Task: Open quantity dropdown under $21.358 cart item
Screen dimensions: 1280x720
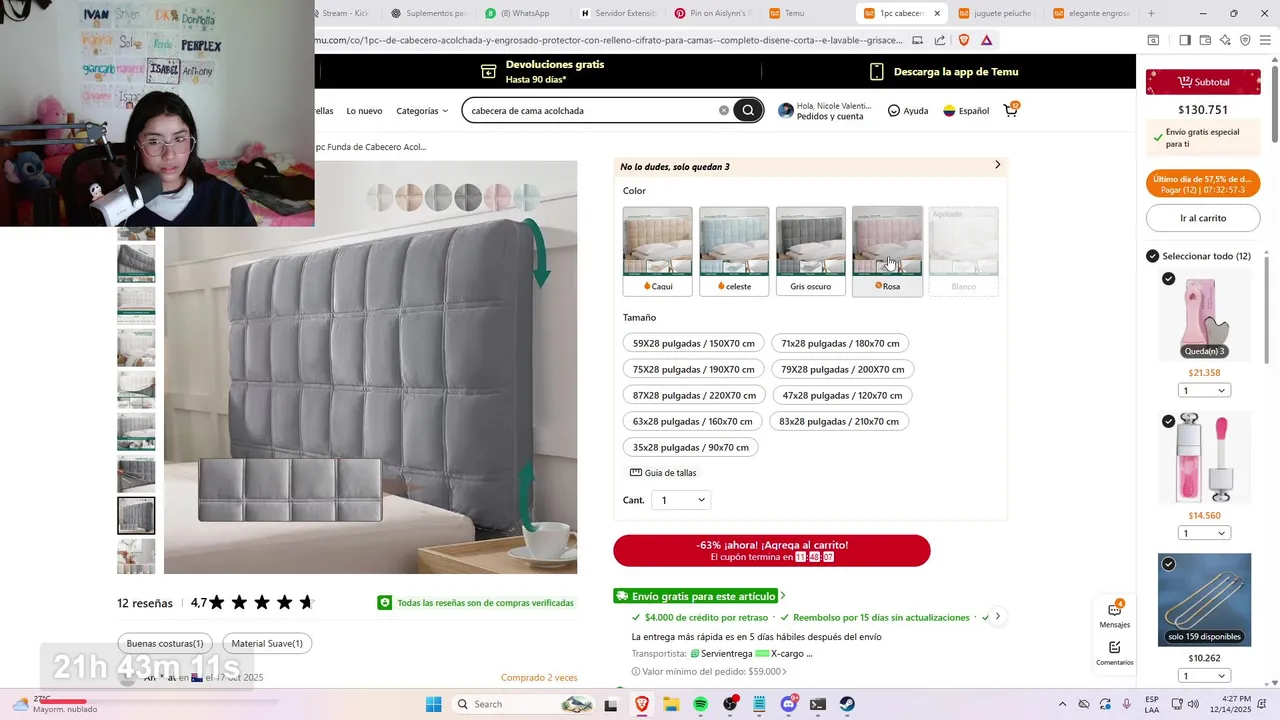Action: [1204, 391]
